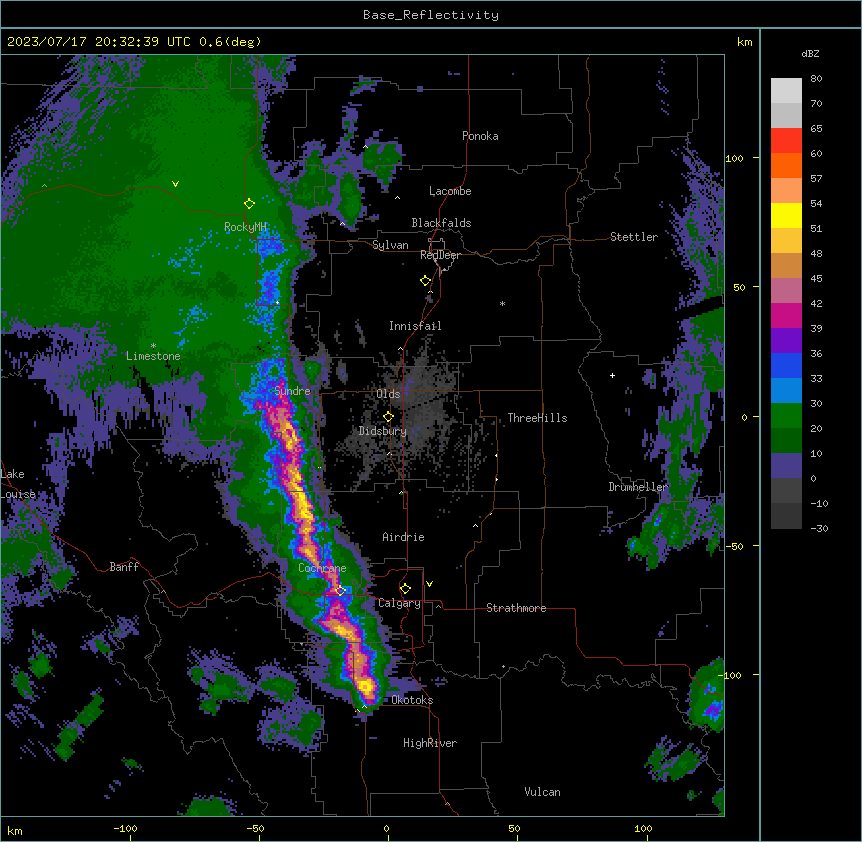Select the Limestone label
The image size is (862, 842).
pyautogui.click(x=153, y=356)
